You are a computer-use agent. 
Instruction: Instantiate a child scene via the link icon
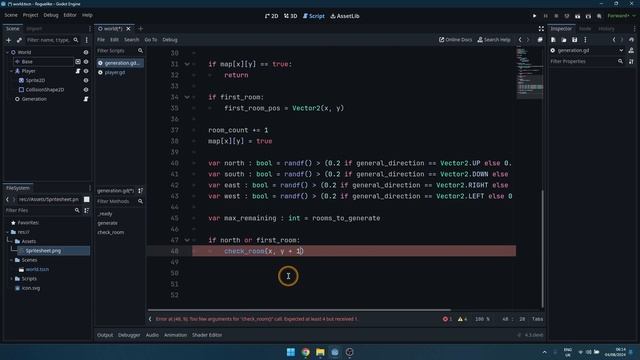(19, 40)
